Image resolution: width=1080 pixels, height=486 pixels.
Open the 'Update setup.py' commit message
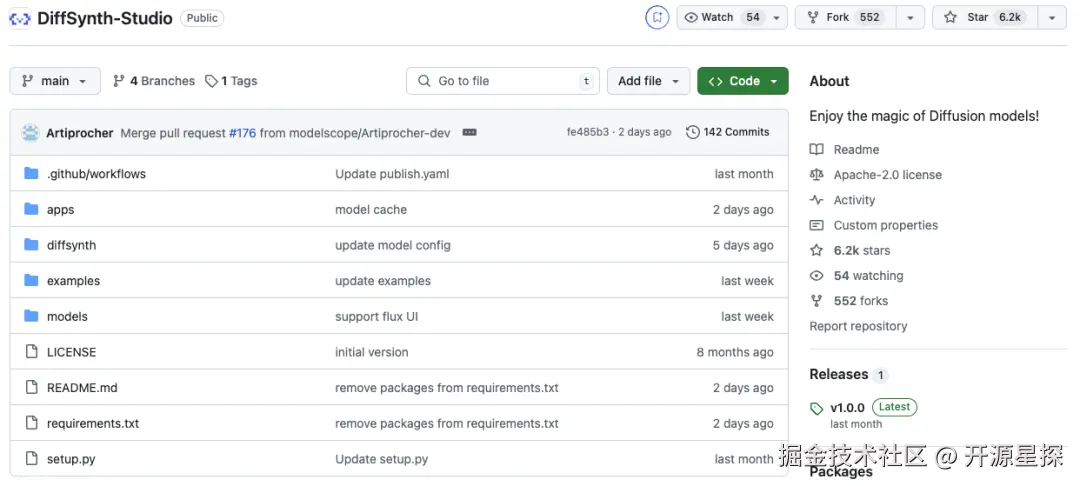(382, 459)
